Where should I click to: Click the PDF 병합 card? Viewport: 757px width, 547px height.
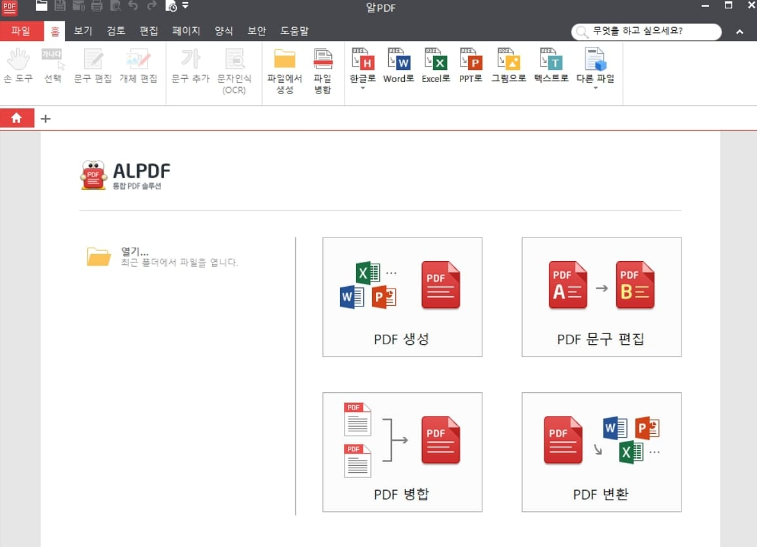[402, 452]
